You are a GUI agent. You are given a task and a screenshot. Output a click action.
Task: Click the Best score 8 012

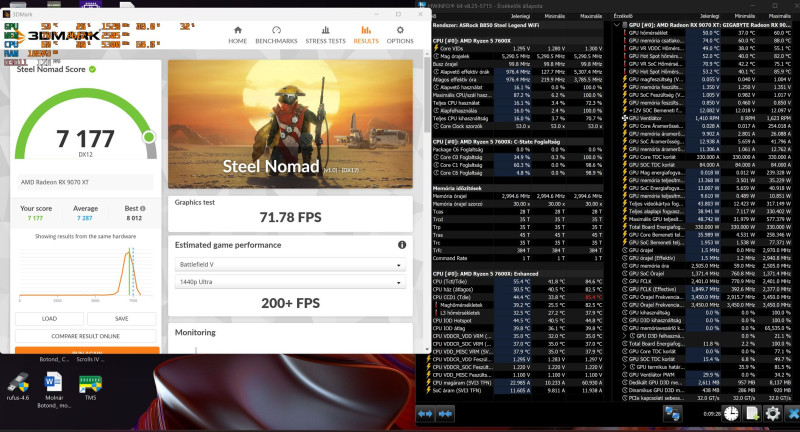134,218
